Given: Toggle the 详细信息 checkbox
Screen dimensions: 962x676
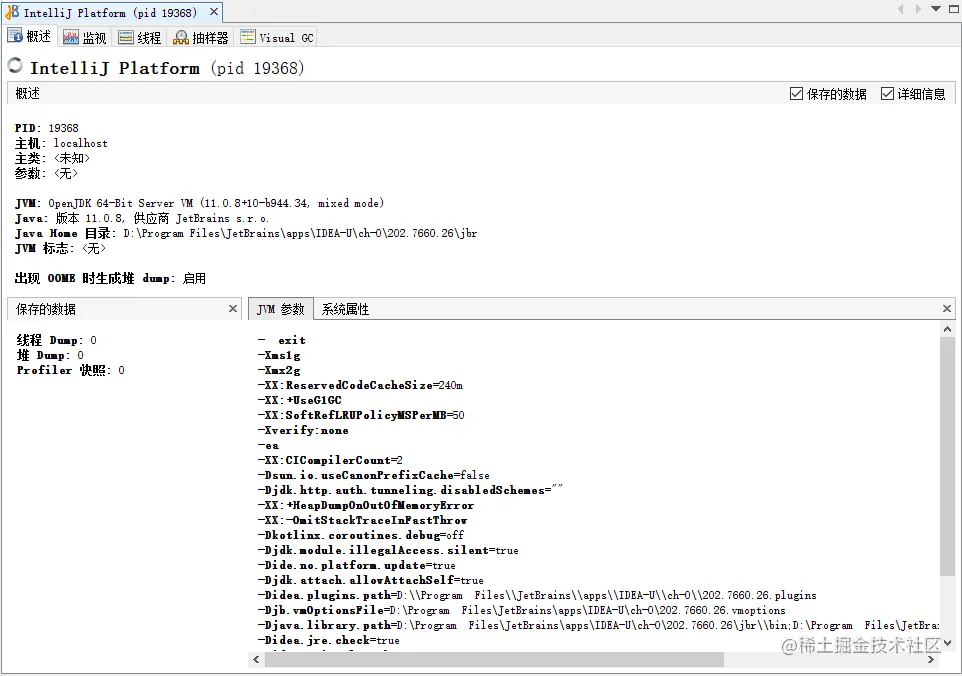Looking at the screenshot, I should click(887, 94).
